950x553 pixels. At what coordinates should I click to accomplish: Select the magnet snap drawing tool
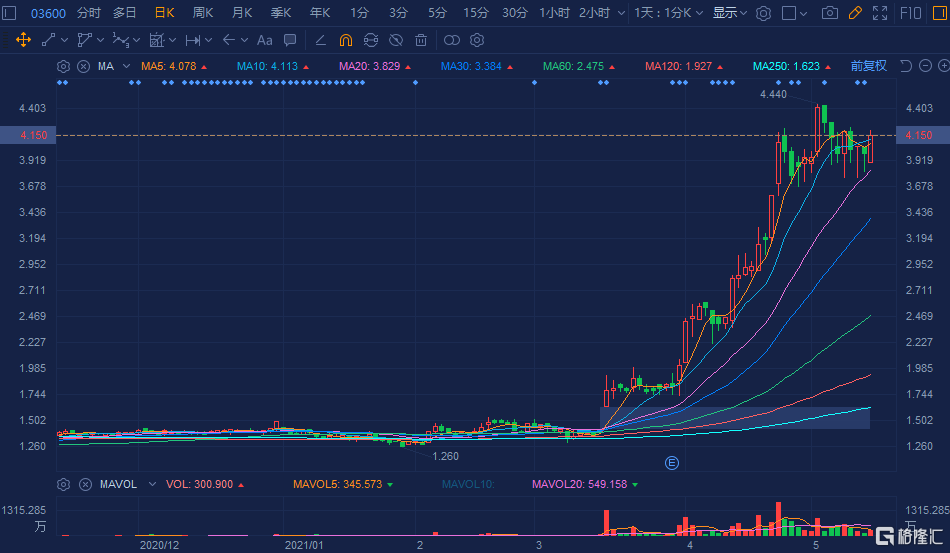tap(346, 41)
